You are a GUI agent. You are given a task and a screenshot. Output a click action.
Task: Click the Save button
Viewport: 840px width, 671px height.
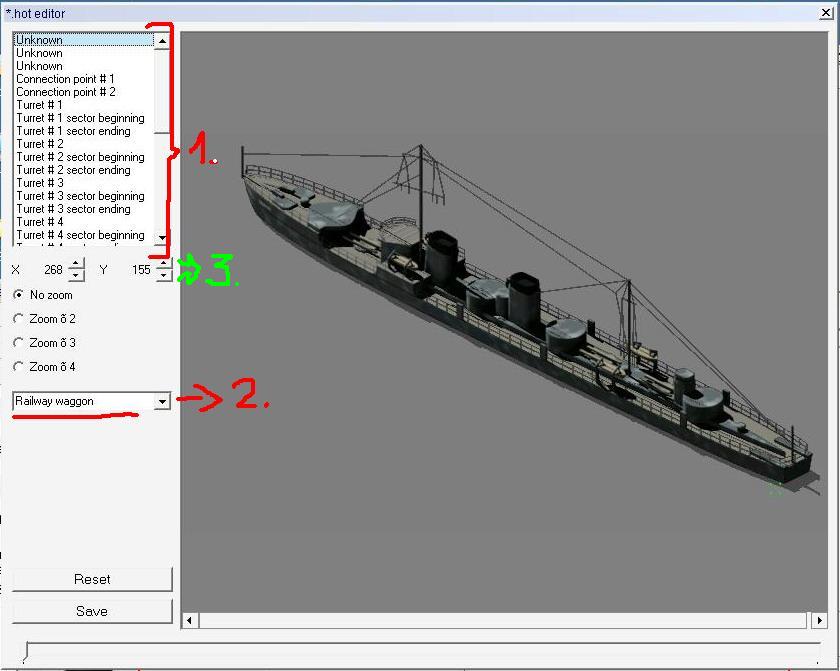[x=92, y=611]
